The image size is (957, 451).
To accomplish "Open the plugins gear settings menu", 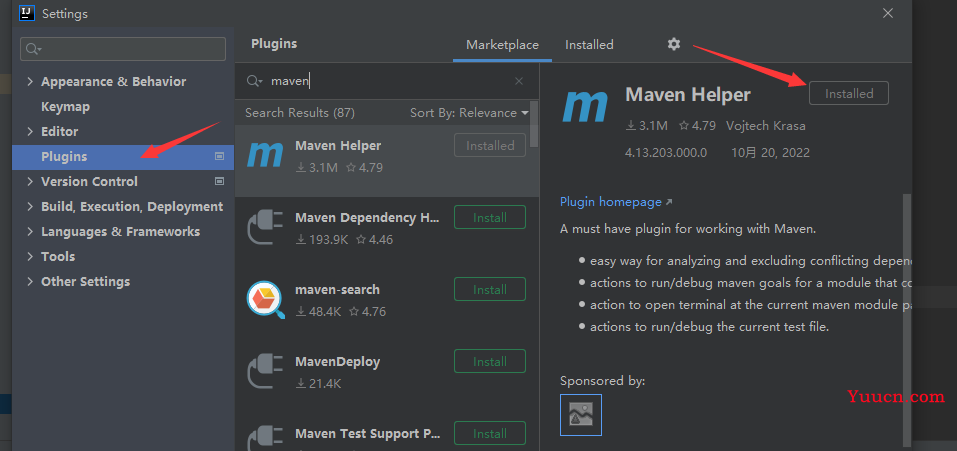I will tap(673, 44).
